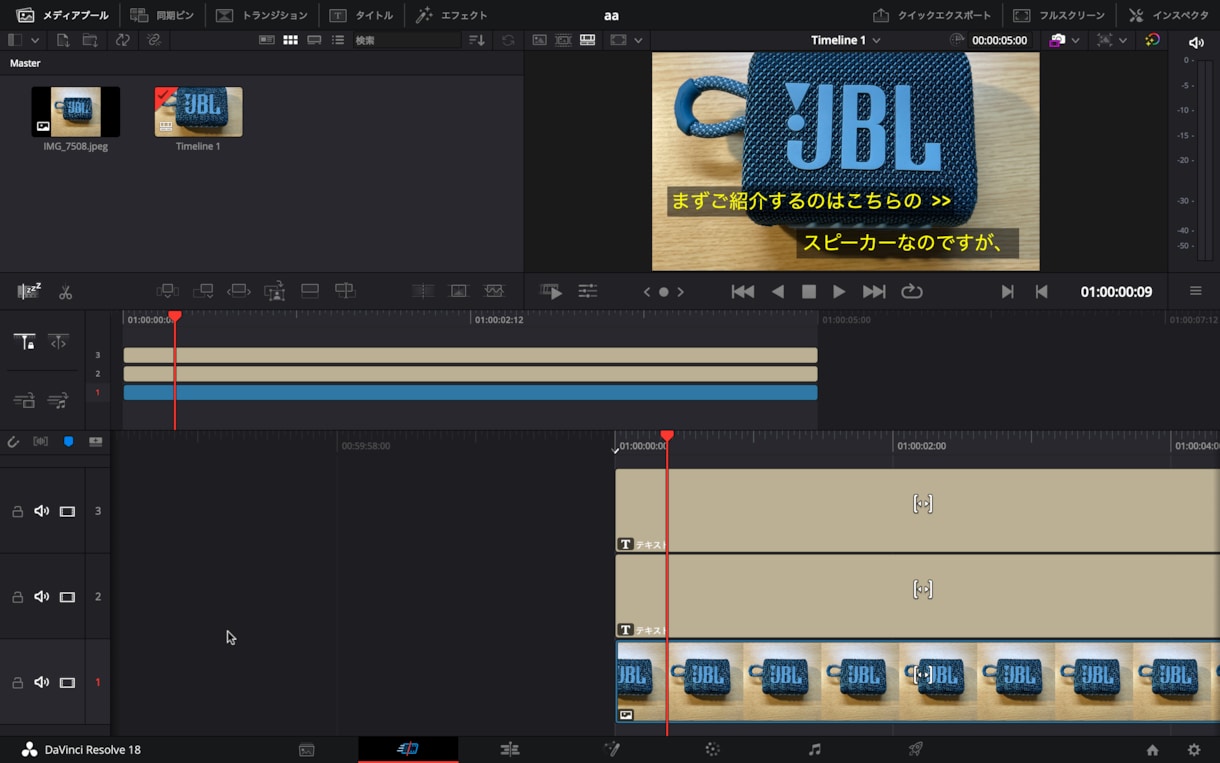Open the quick export camera dropdown
The height and width of the screenshot is (763, 1220).
coord(1064,40)
